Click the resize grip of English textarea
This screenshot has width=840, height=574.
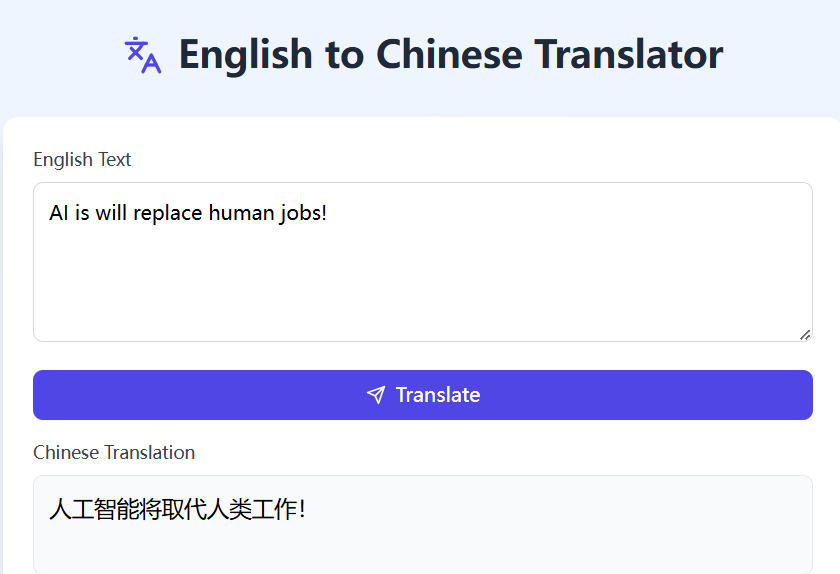pos(805,335)
